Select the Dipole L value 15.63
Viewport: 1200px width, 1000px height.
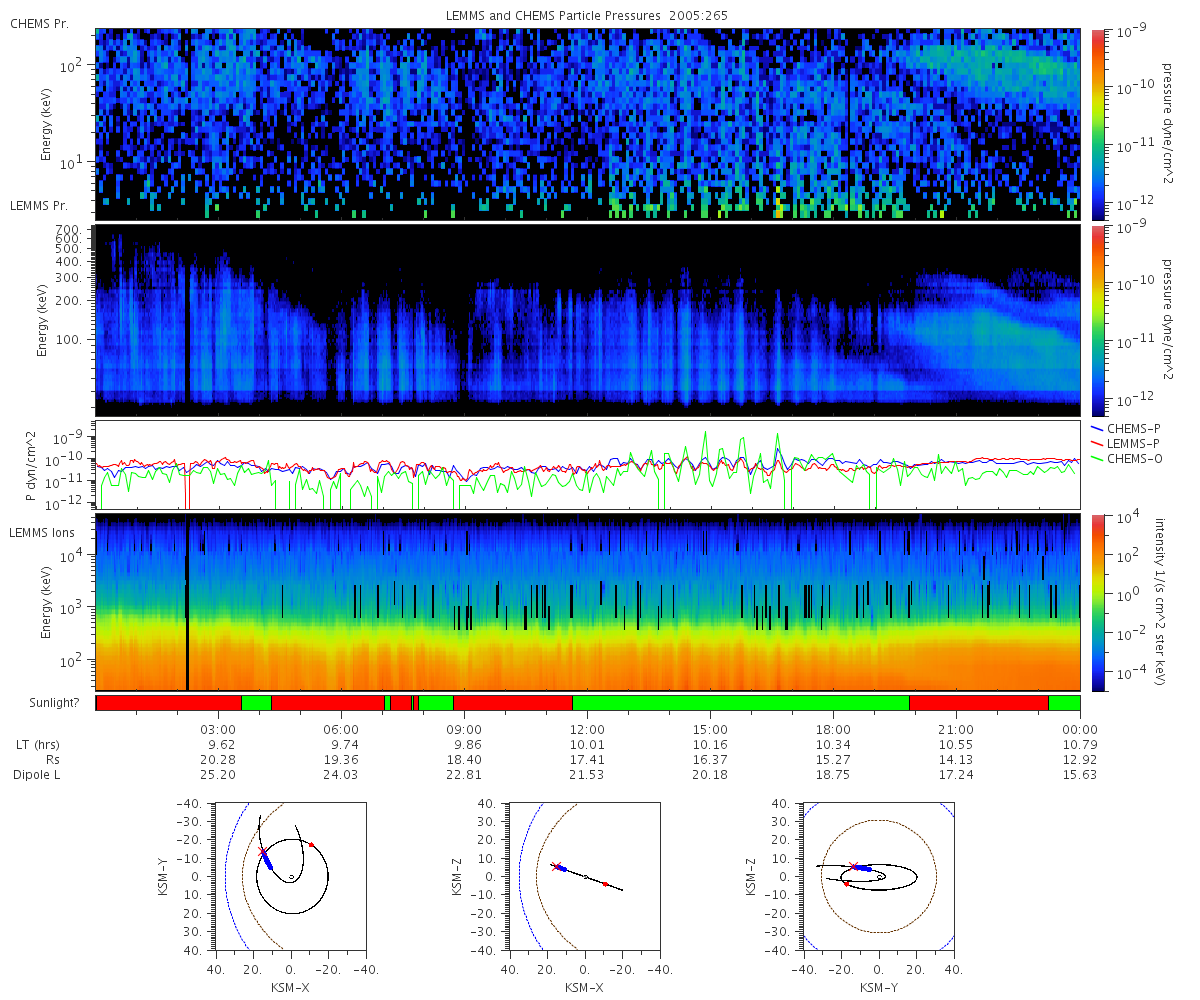point(1080,775)
